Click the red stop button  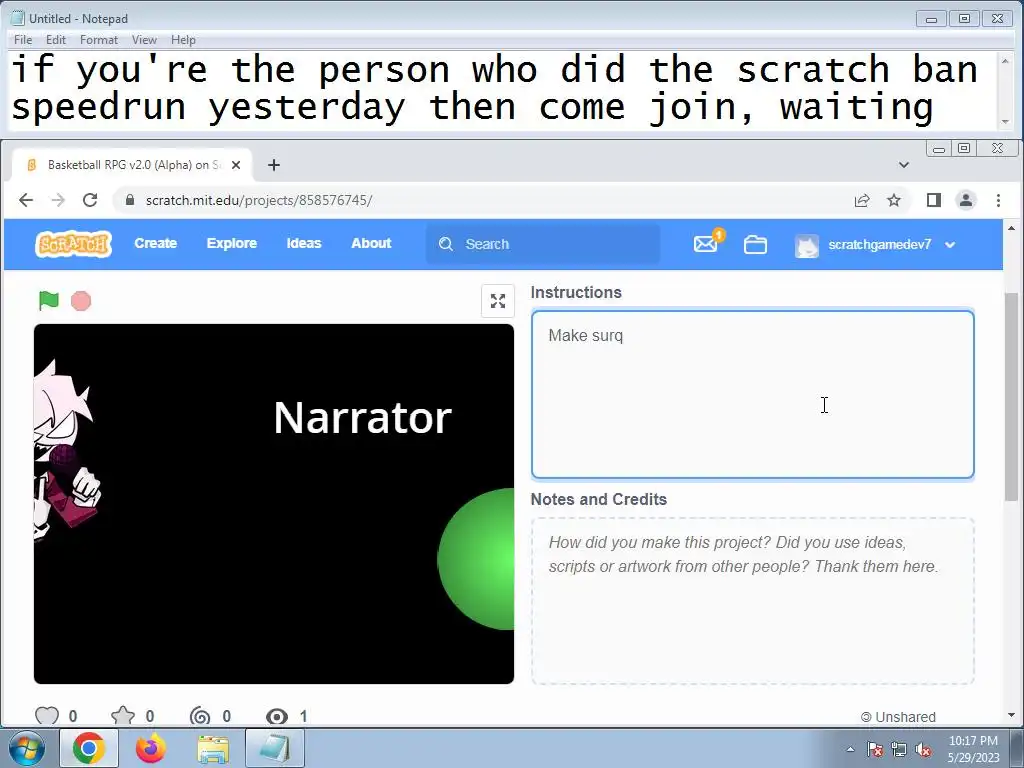tap(81, 301)
